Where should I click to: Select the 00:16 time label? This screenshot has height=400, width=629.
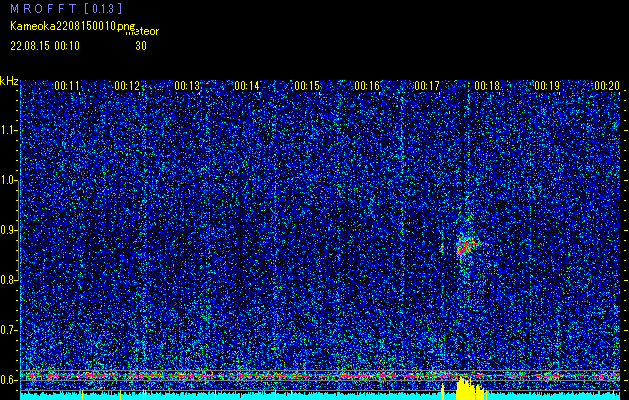(367, 85)
